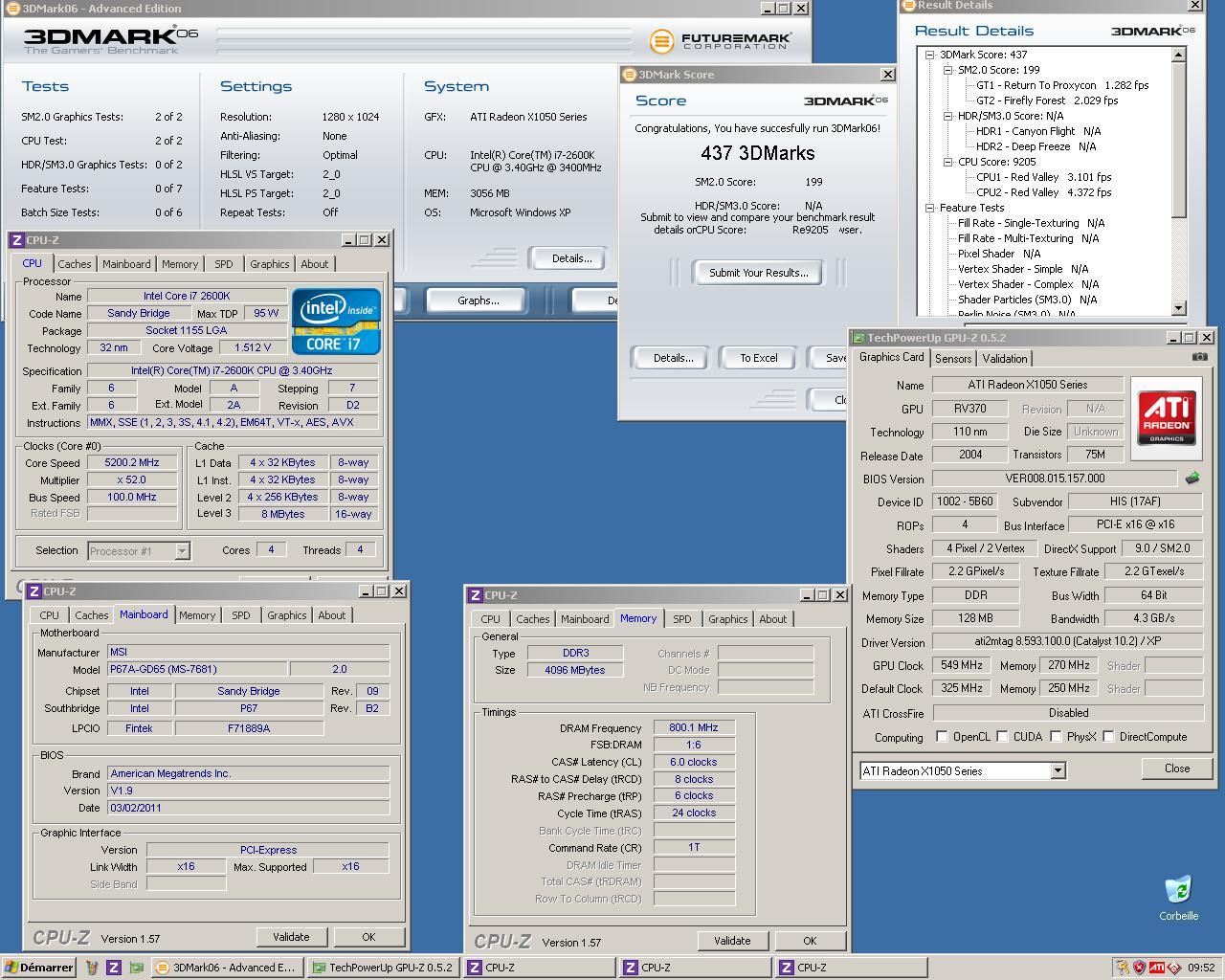Switch to the Validation tab in GPU-Z

pos(1004,359)
